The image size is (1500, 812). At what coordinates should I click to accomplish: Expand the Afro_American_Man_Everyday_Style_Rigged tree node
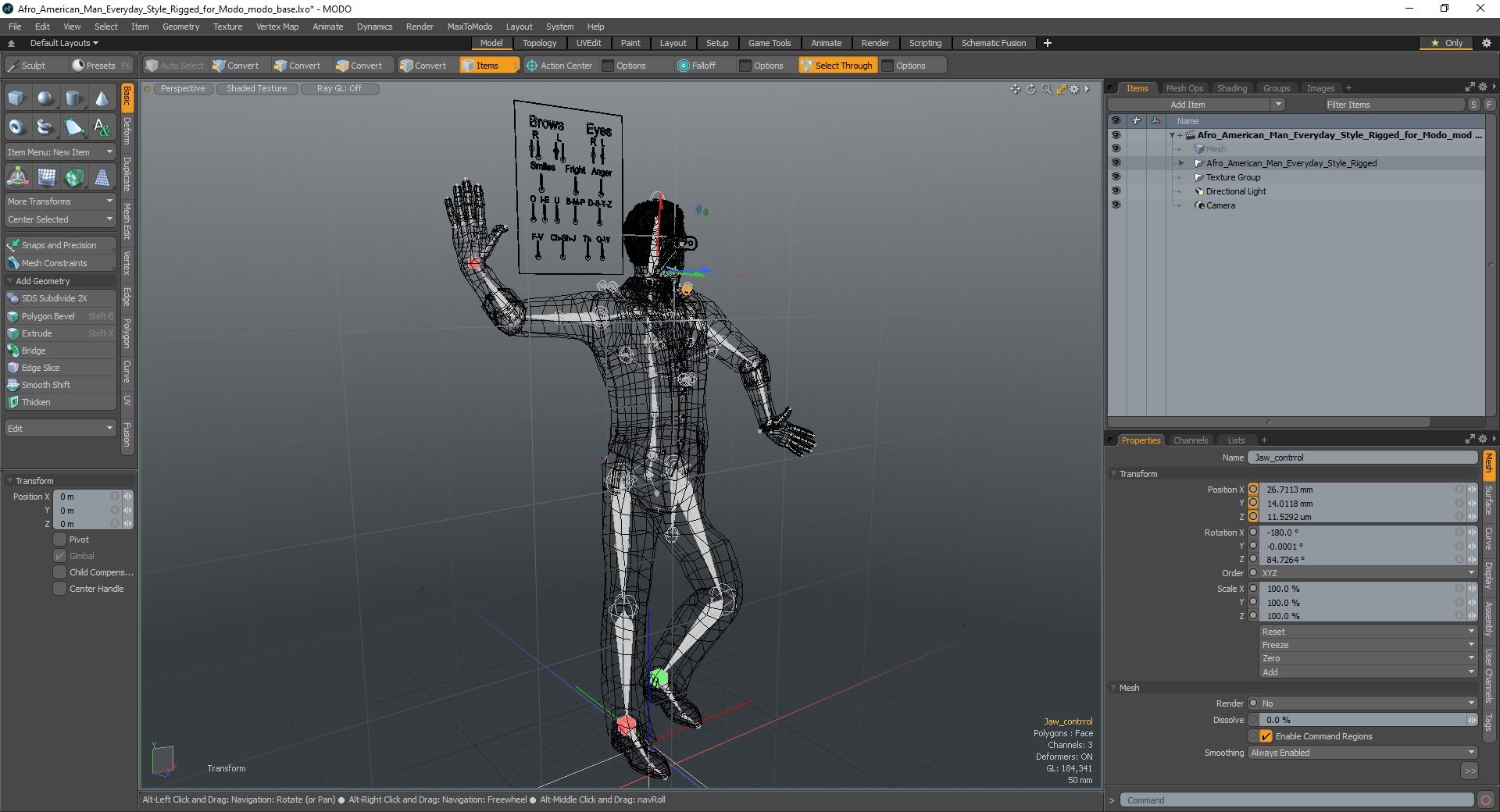1181,163
